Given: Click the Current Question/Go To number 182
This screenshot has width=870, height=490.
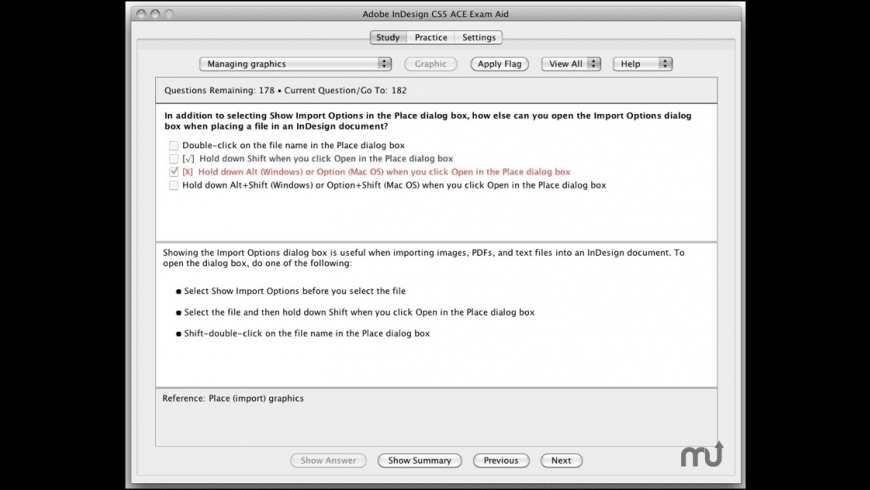Looking at the screenshot, I should [399, 90].
